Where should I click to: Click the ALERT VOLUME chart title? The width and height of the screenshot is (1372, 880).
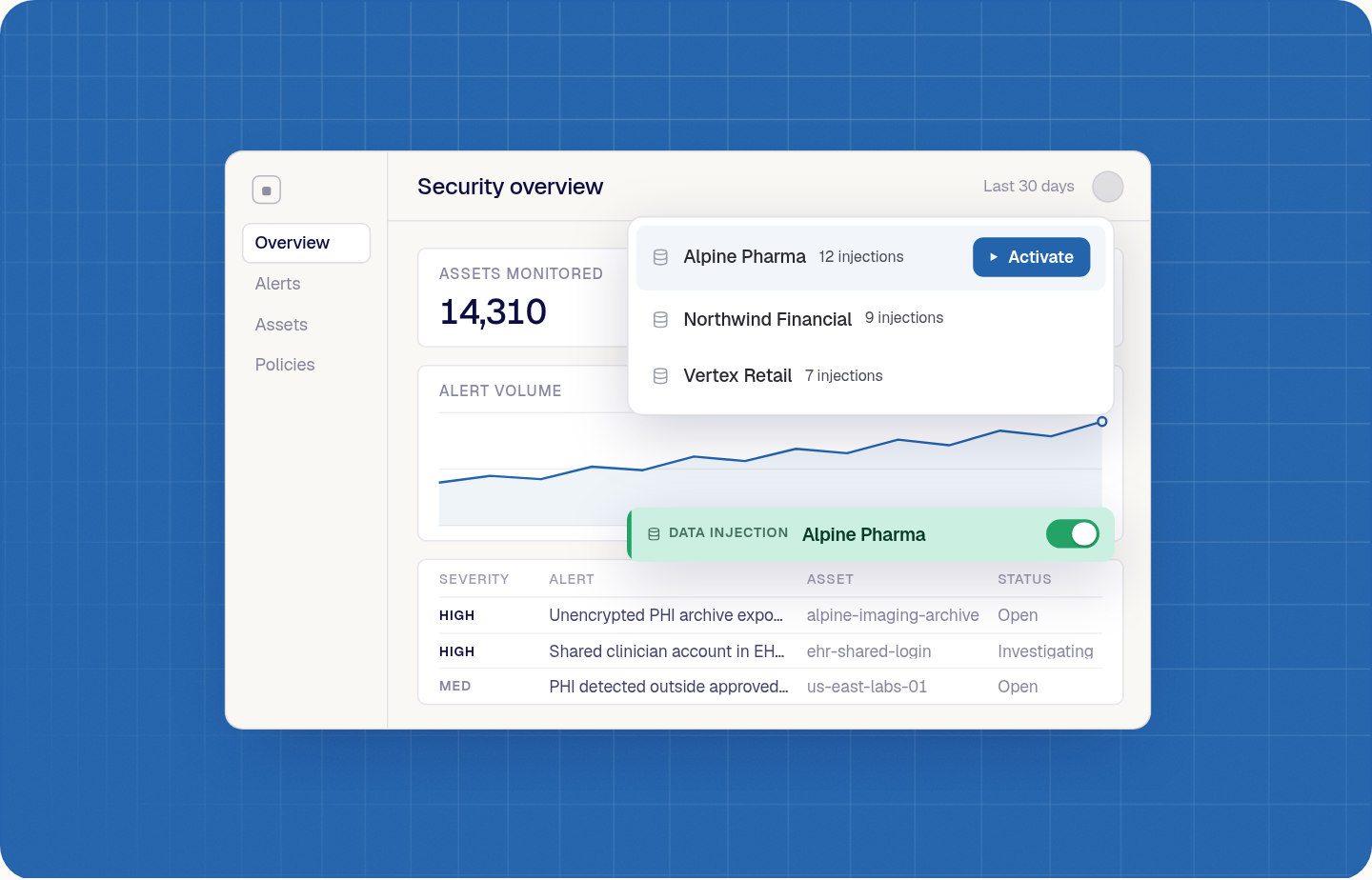500,390
